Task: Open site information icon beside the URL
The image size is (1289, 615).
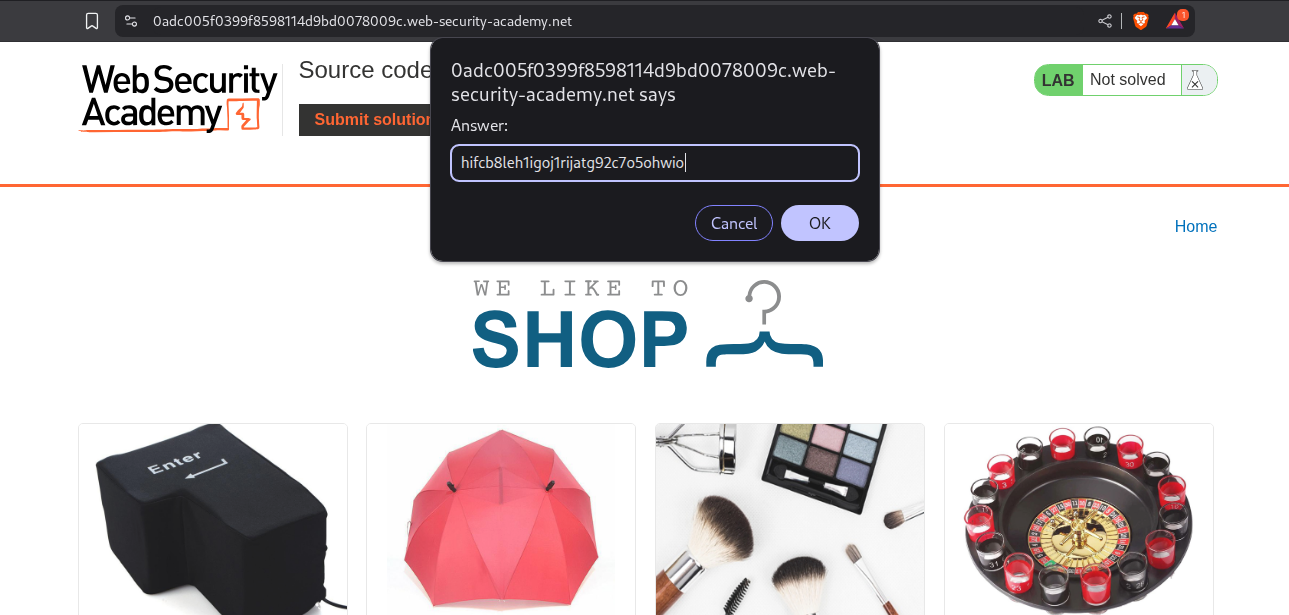Action: pyautogui.click(x=131, y=21)
